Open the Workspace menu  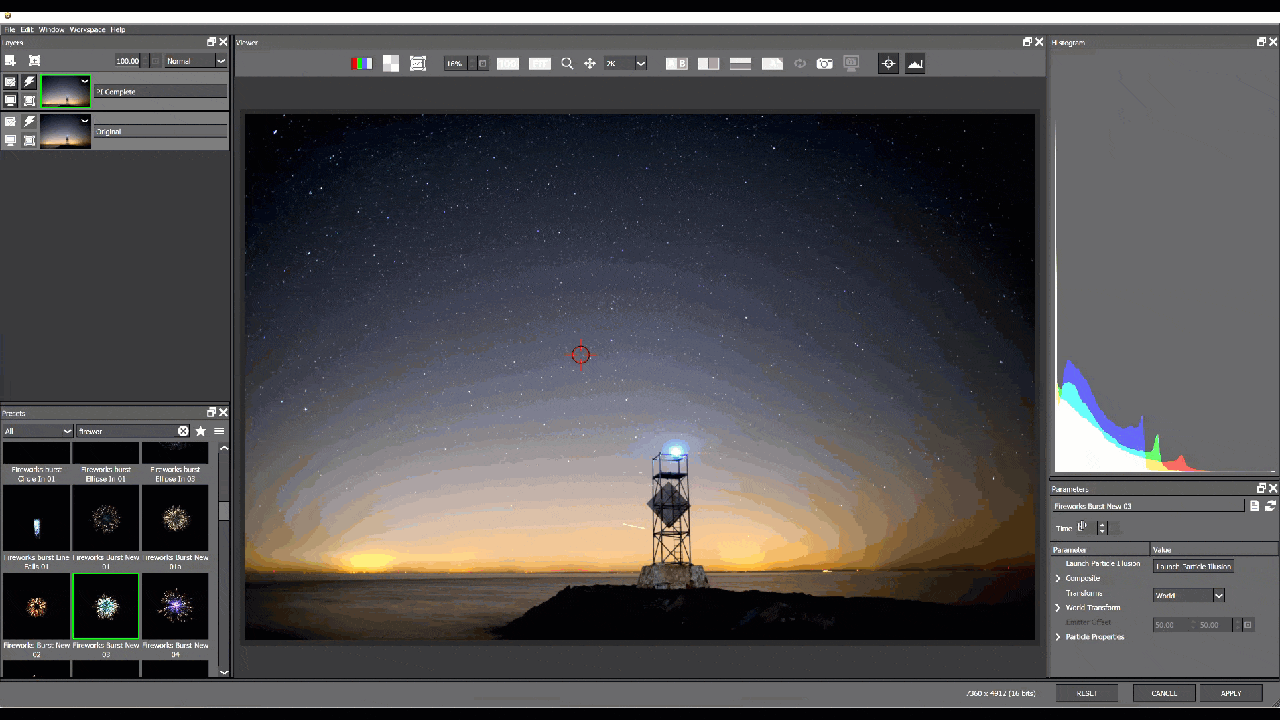pos(88,30)
